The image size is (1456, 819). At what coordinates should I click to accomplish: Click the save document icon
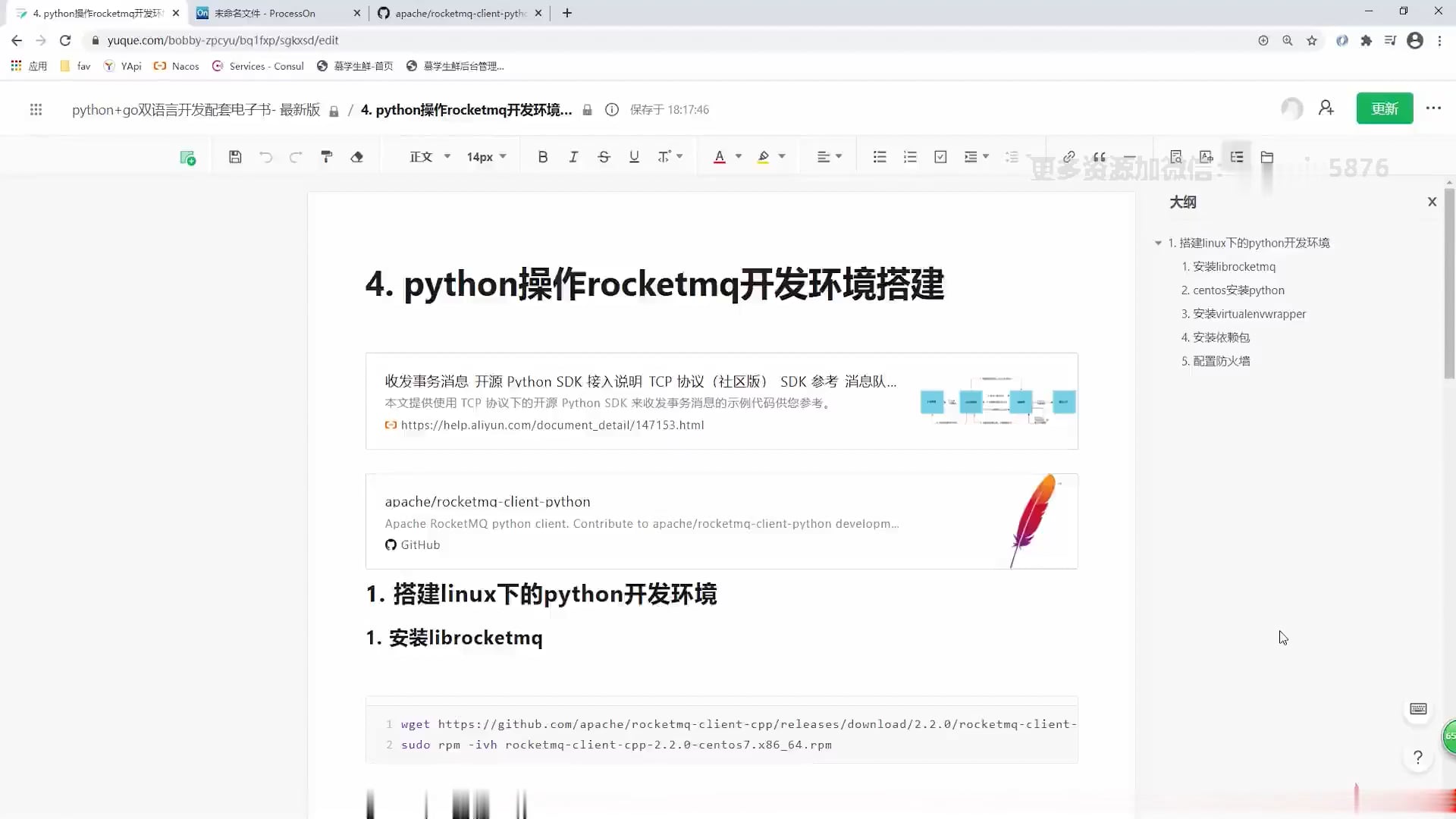tap(235, 156)
